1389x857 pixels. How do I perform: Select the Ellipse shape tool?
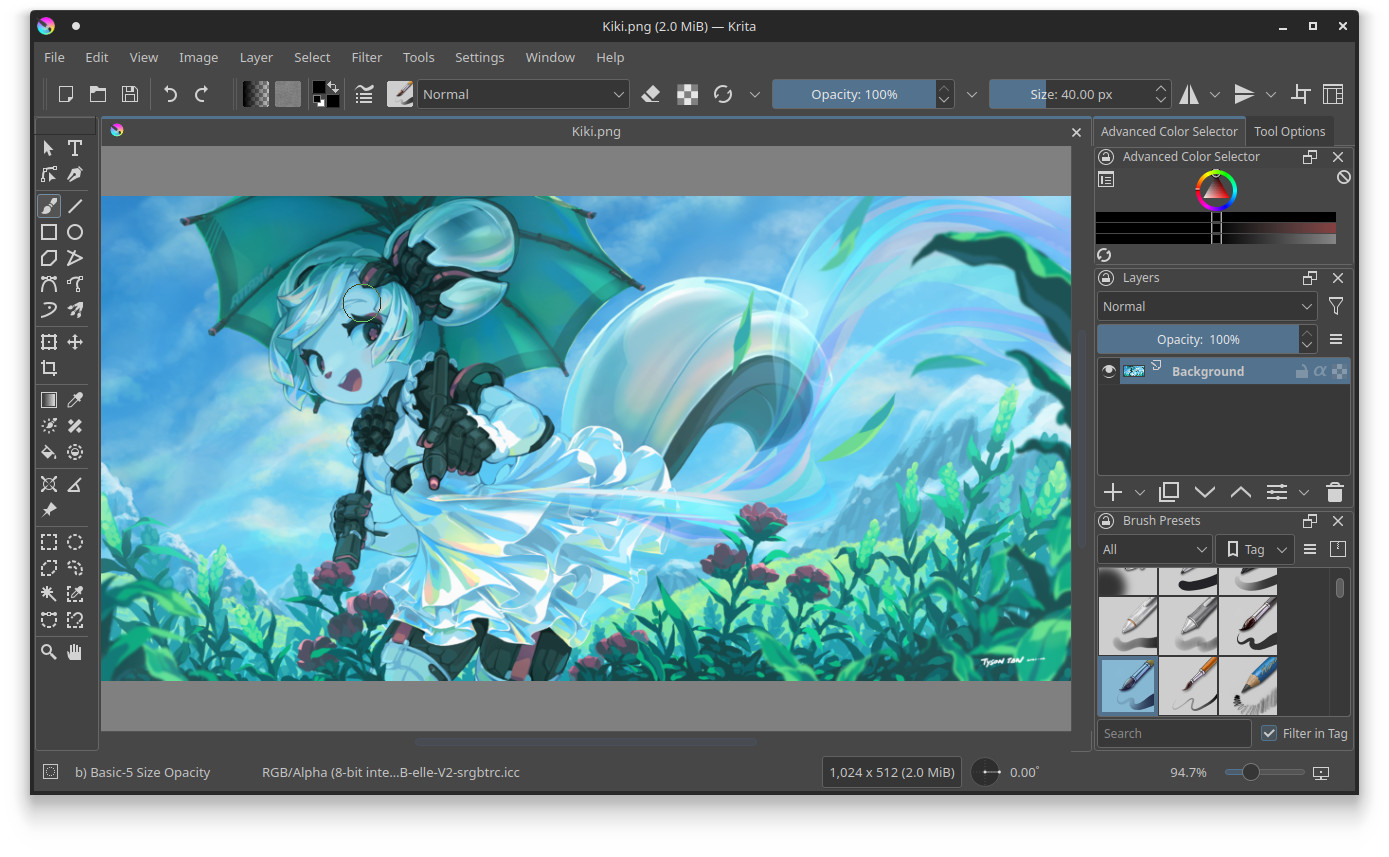[75, 232]
